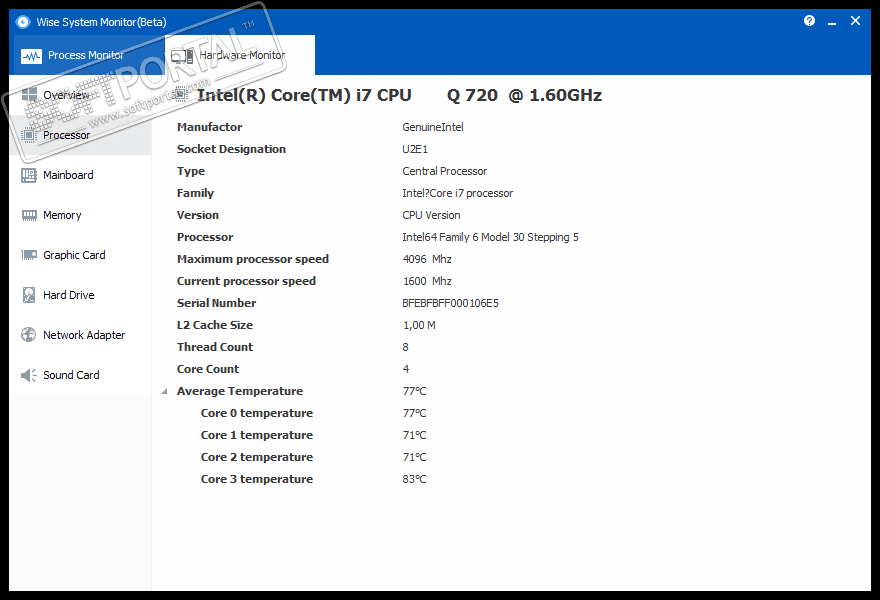This screenshot has width=880, height=600.
Task: Click the U2E1 socket value
Action: click(415, 149)
